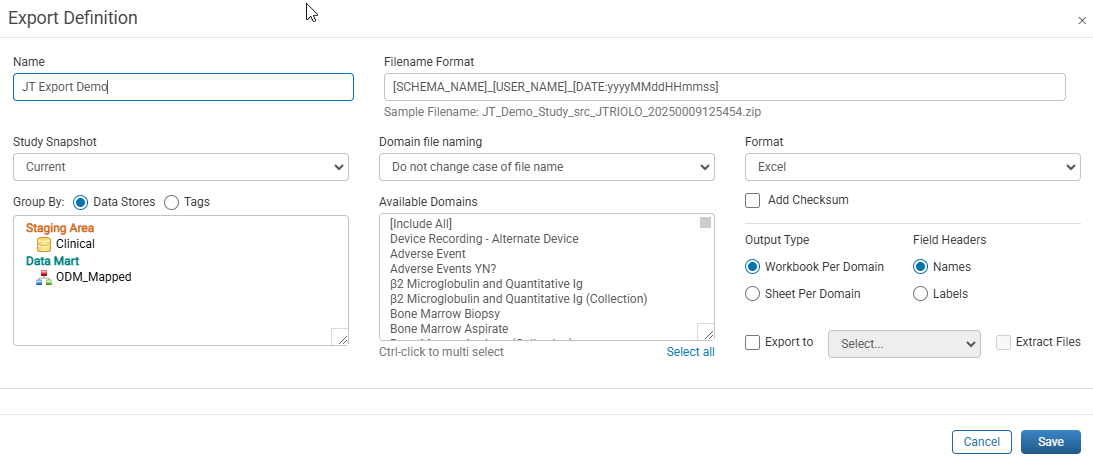The image size is (1093, 464).
Task: Click the Sample Filename text
Action: tap(570, 111)
